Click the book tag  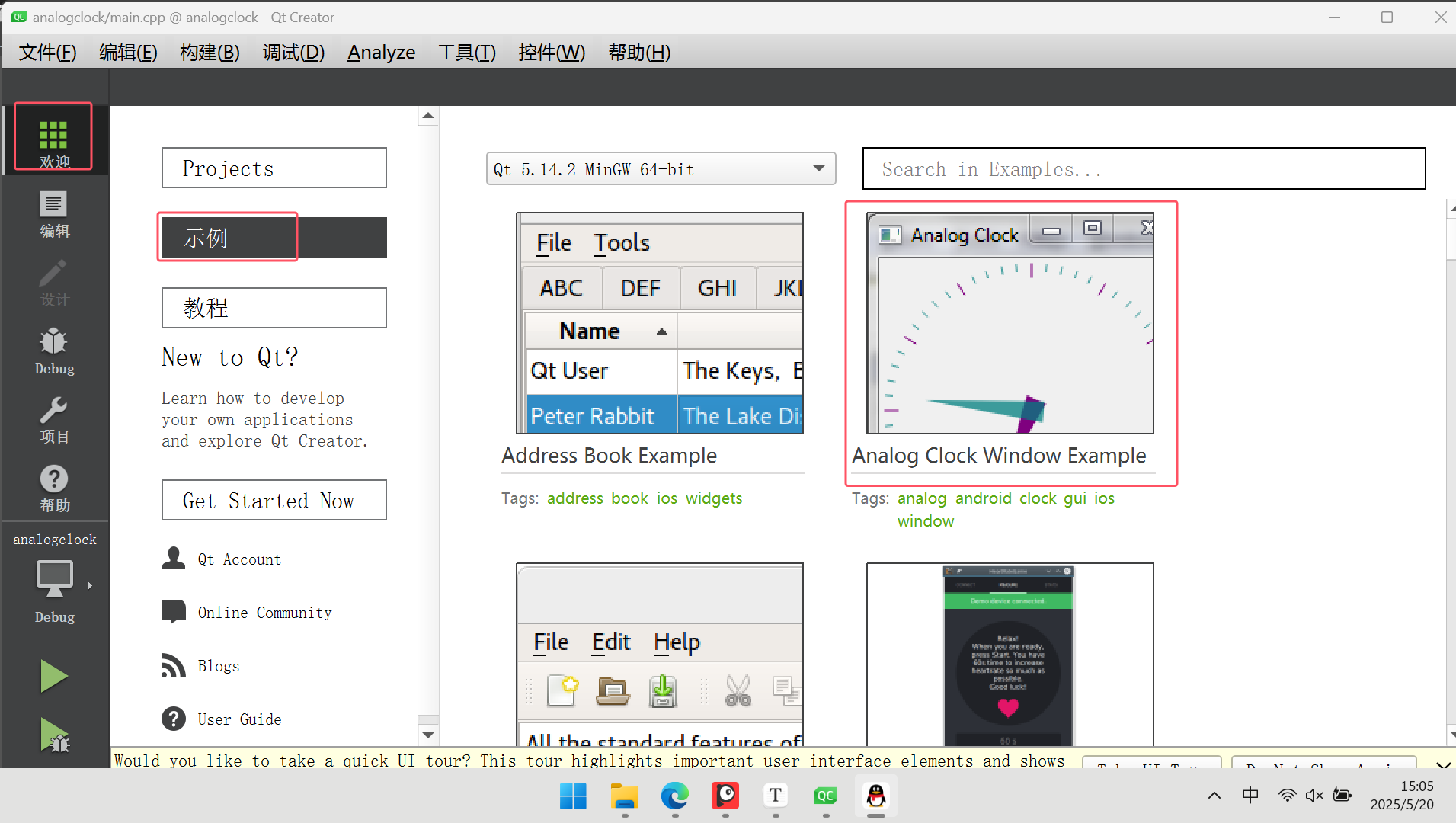629,498
